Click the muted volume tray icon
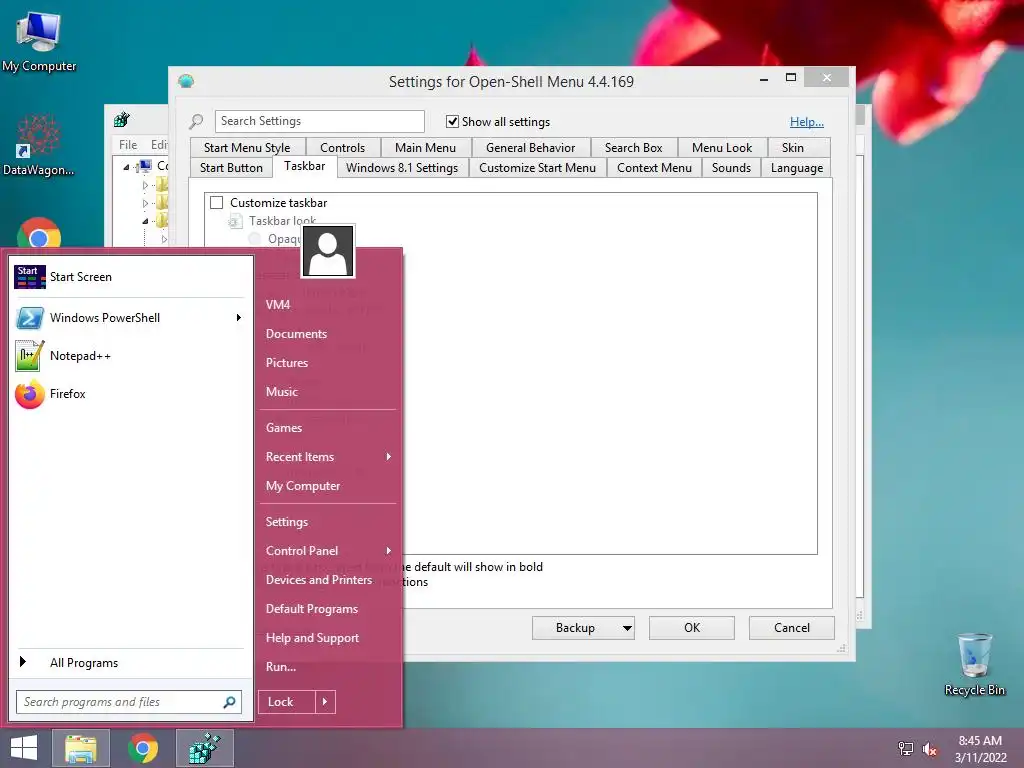This screenshot has width=1024, height=768. (930, 749)
